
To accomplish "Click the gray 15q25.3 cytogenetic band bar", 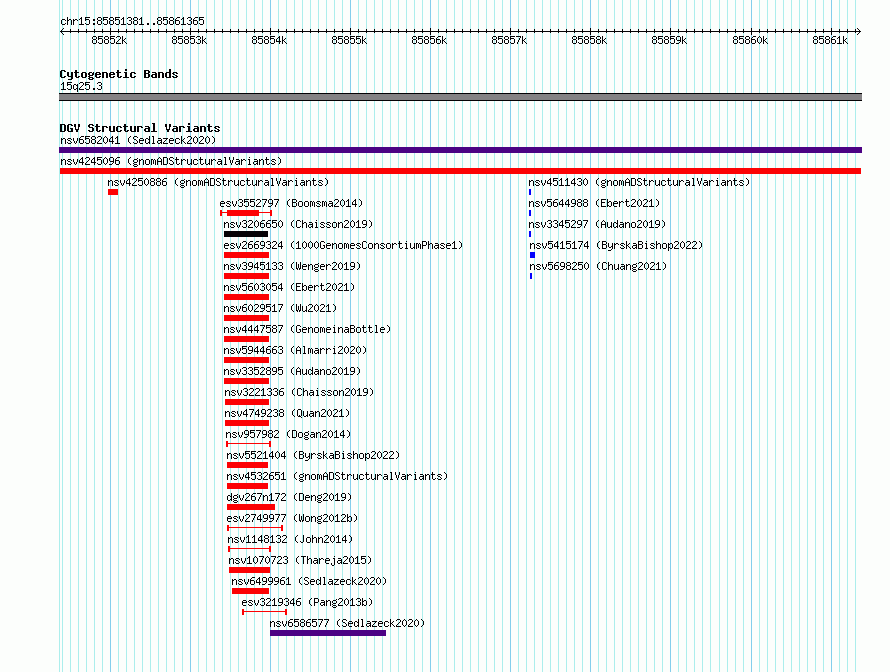I will (x=460, y=97).
